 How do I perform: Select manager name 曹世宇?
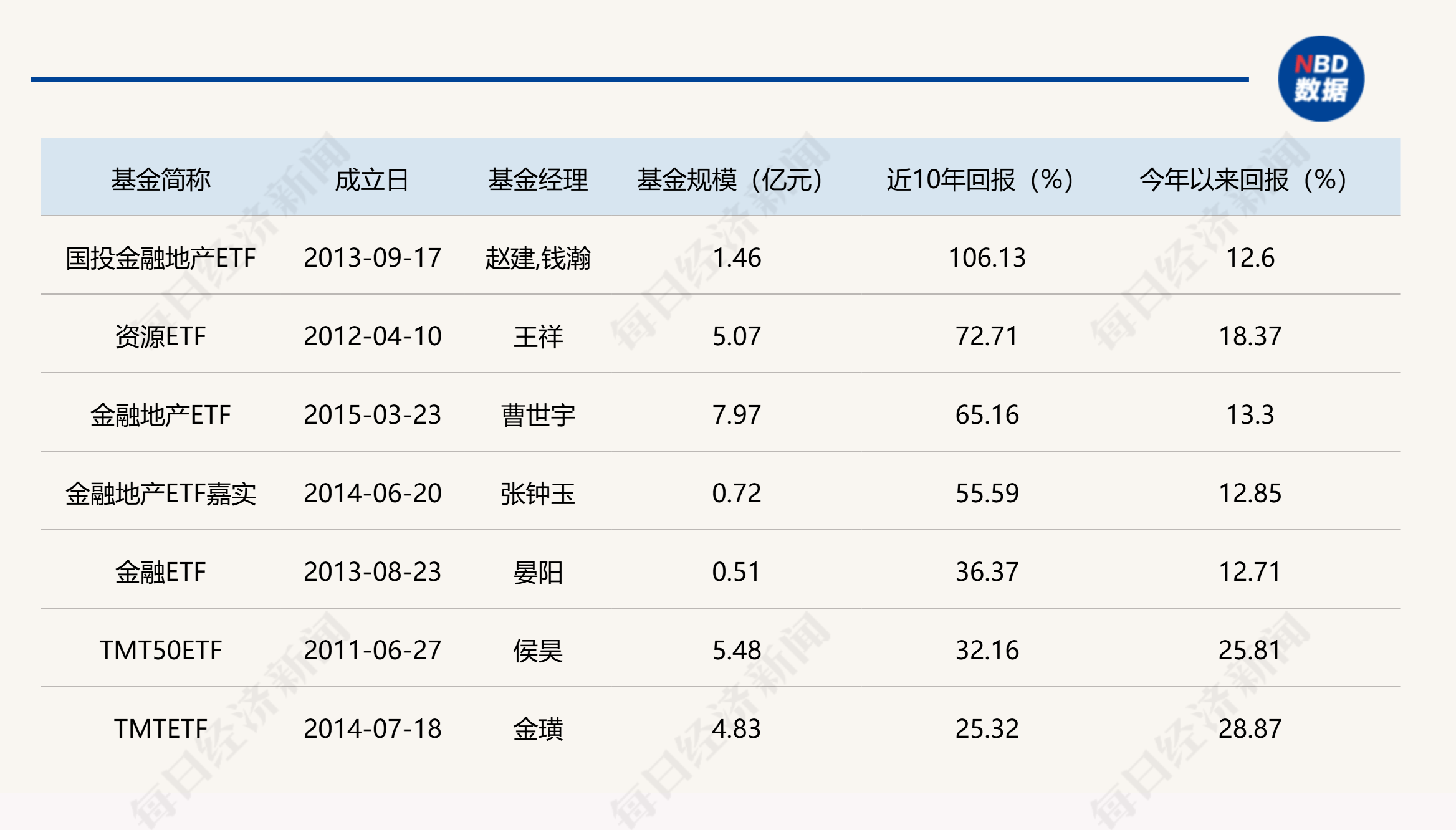click(x=538, y=415)
